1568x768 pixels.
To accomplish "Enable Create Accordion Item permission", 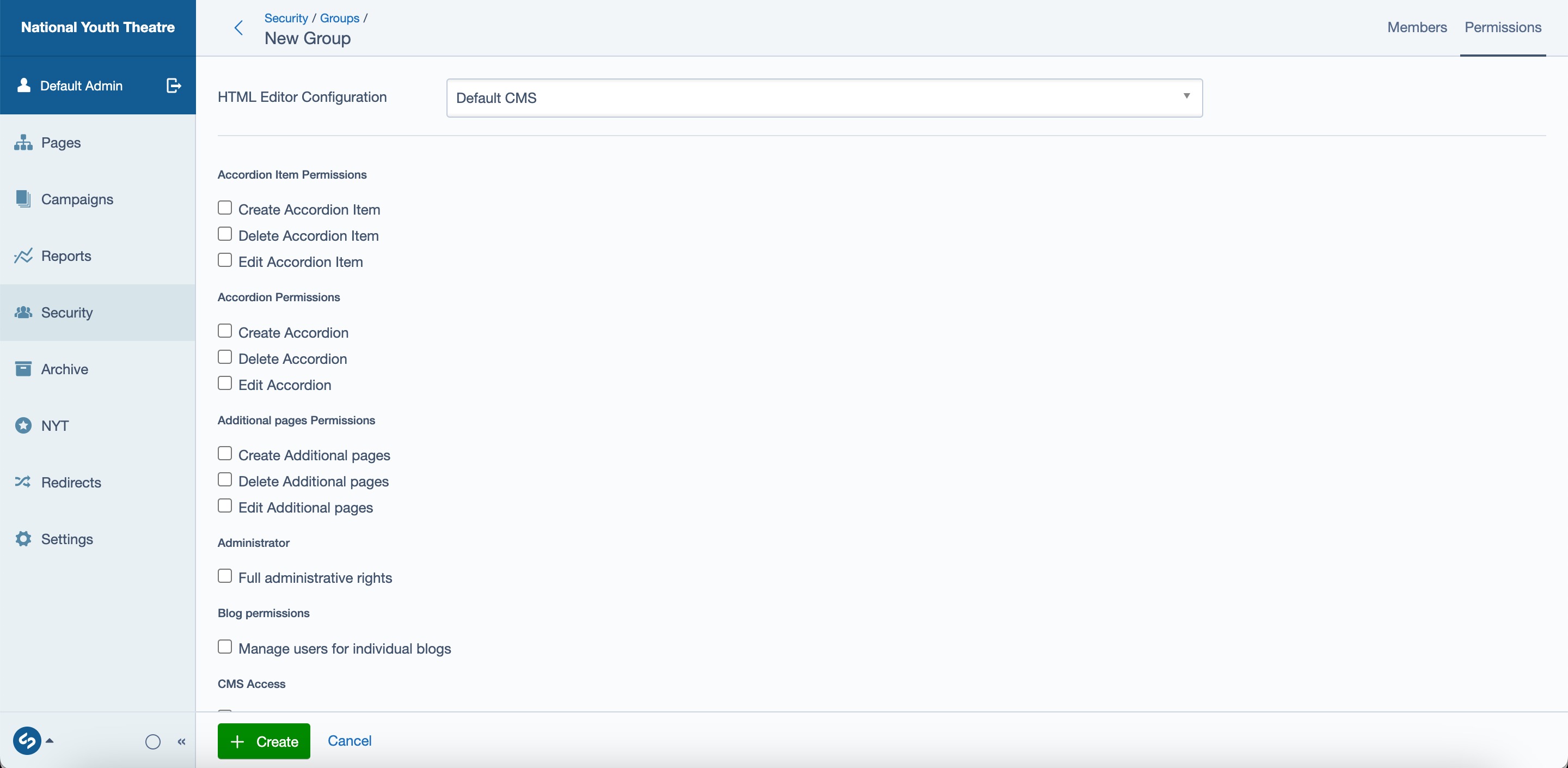I will tap(225, 208).
